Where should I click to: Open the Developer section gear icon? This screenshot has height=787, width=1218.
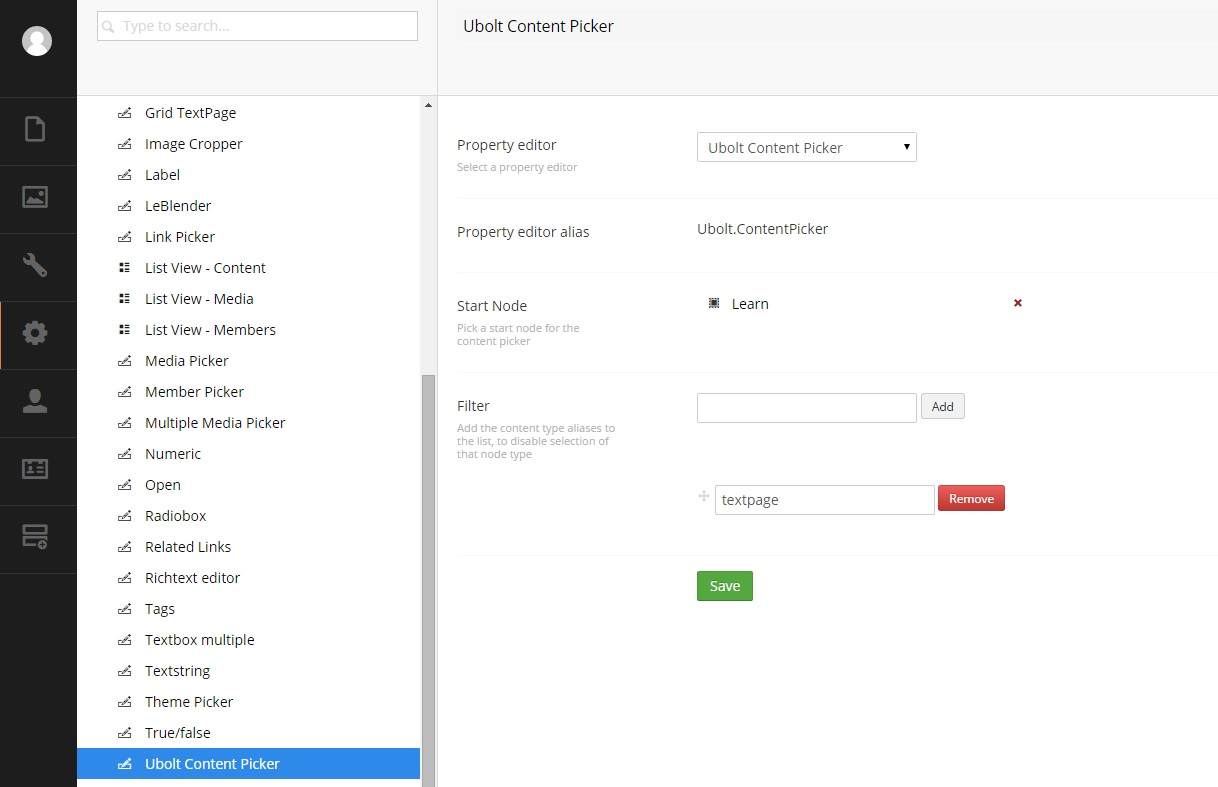click(35, 333)
